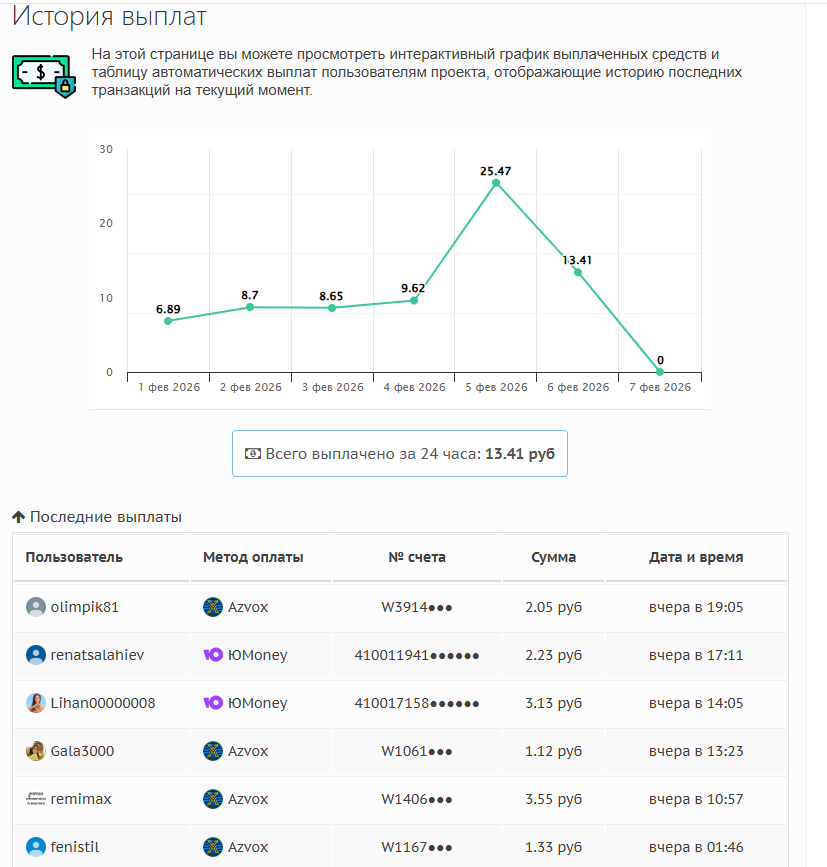Open the olimpik81 user profile link
The height and width of the screenshot is (867, 827).
[85, 607]
